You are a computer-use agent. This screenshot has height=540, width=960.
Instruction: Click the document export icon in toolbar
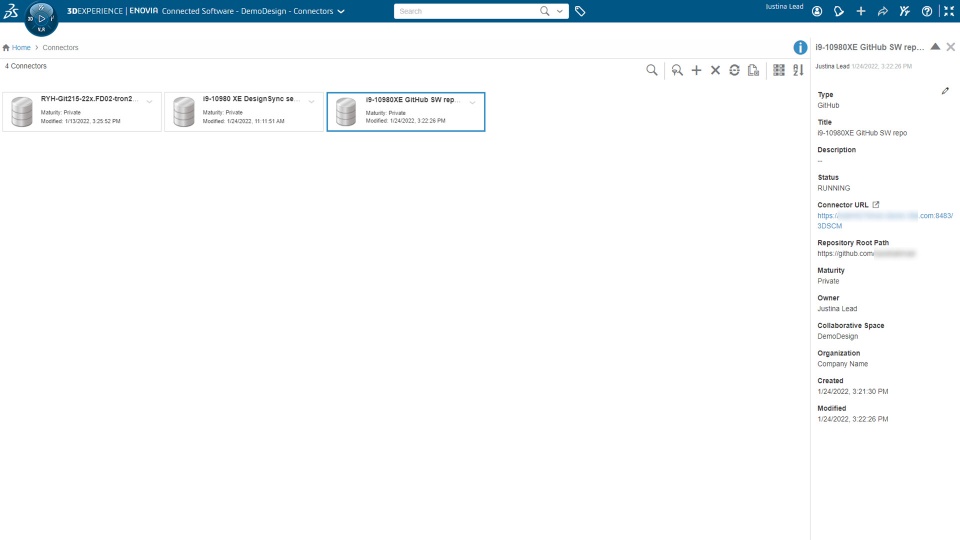point(753,70)
